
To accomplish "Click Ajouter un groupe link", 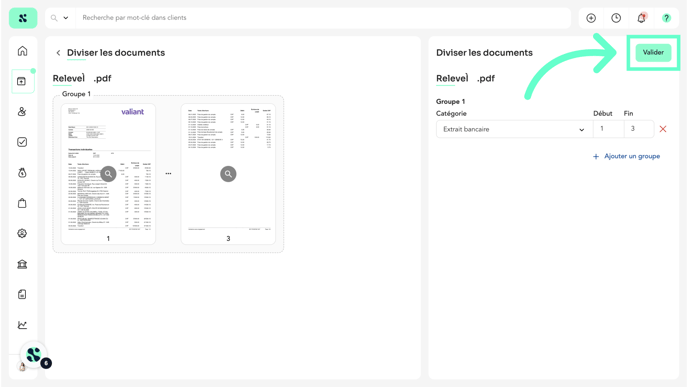I will click(627, 156).
